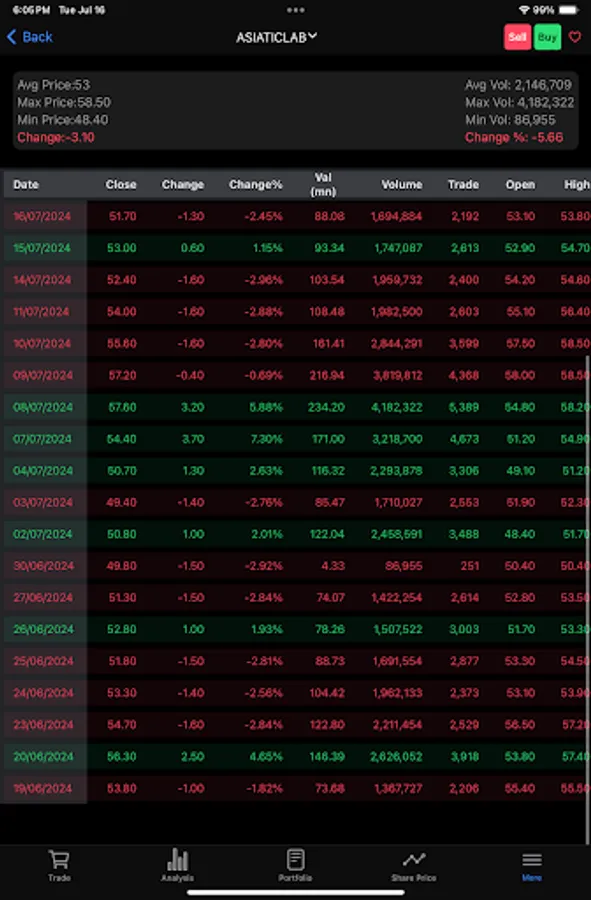Open the More menu tab
The height and width of the screenshot is (900, 591).
pyautogui.click(x=531, y=866)
